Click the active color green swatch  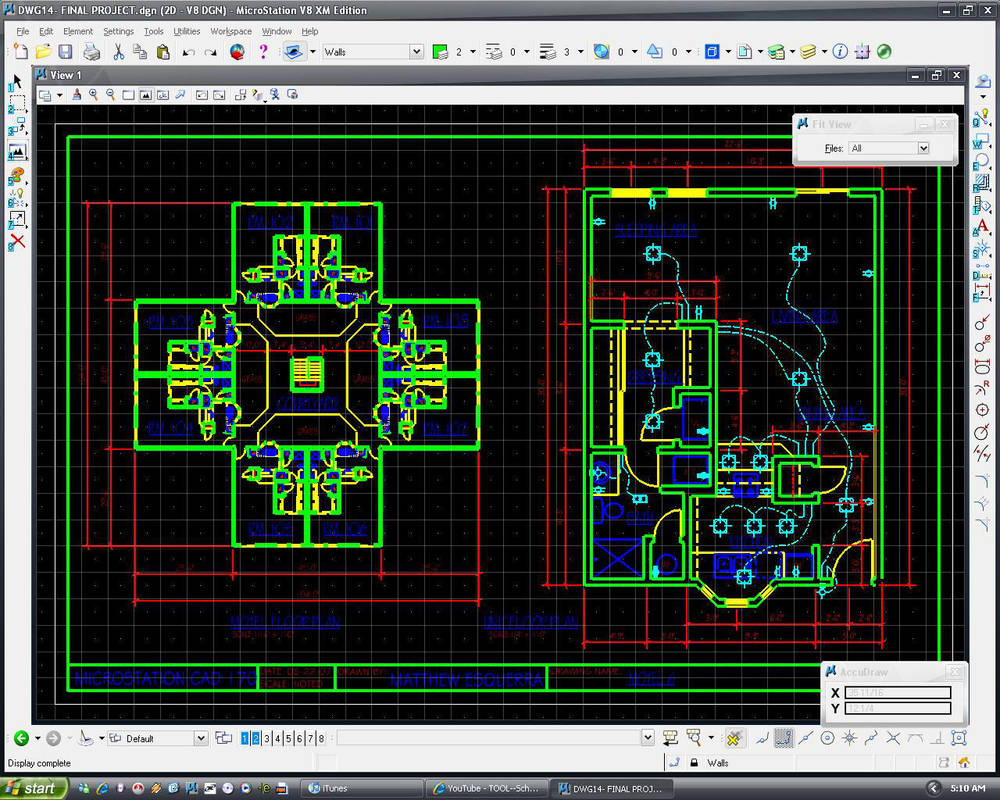tap(439, 52)
